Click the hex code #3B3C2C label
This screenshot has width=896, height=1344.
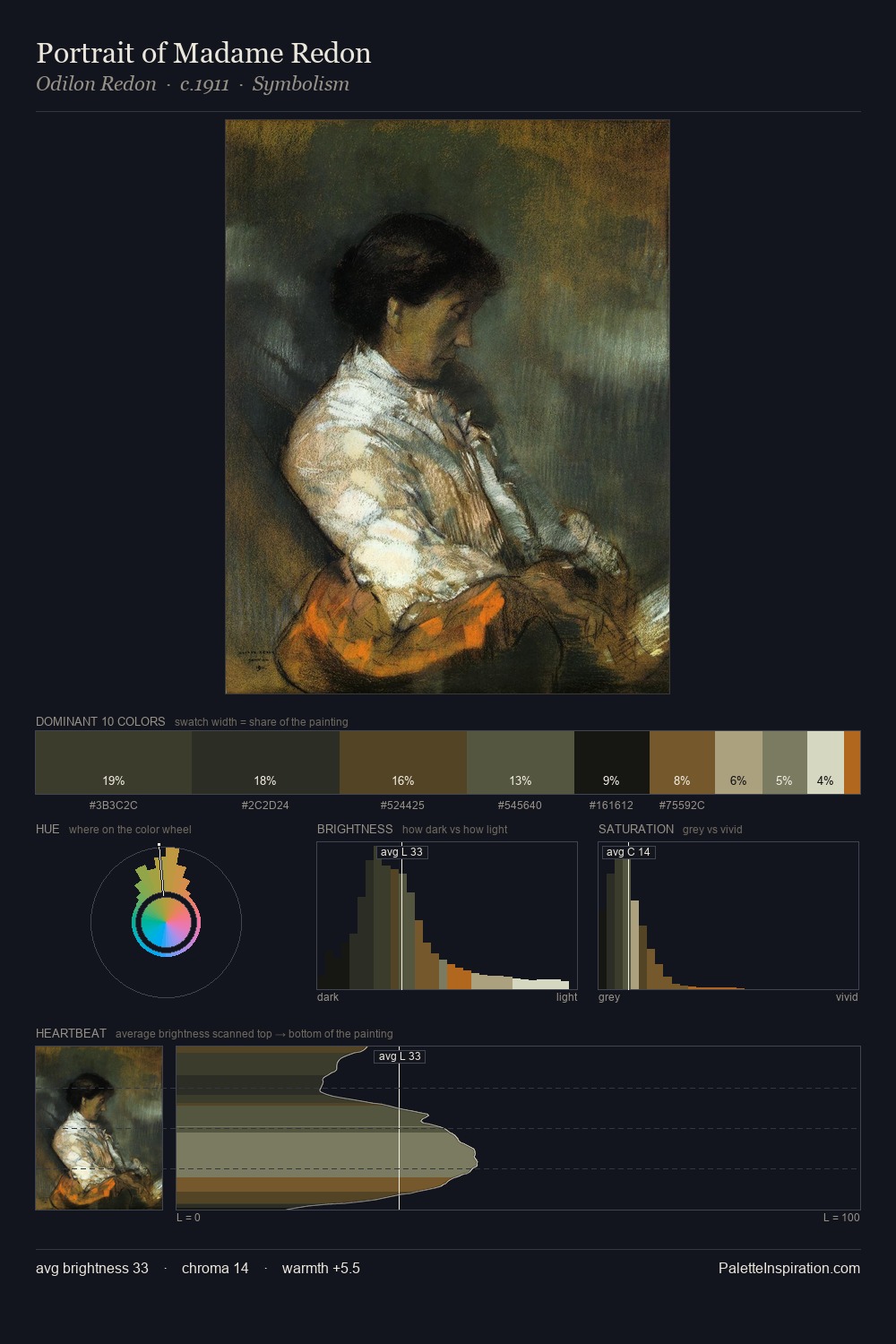(114, 805)
